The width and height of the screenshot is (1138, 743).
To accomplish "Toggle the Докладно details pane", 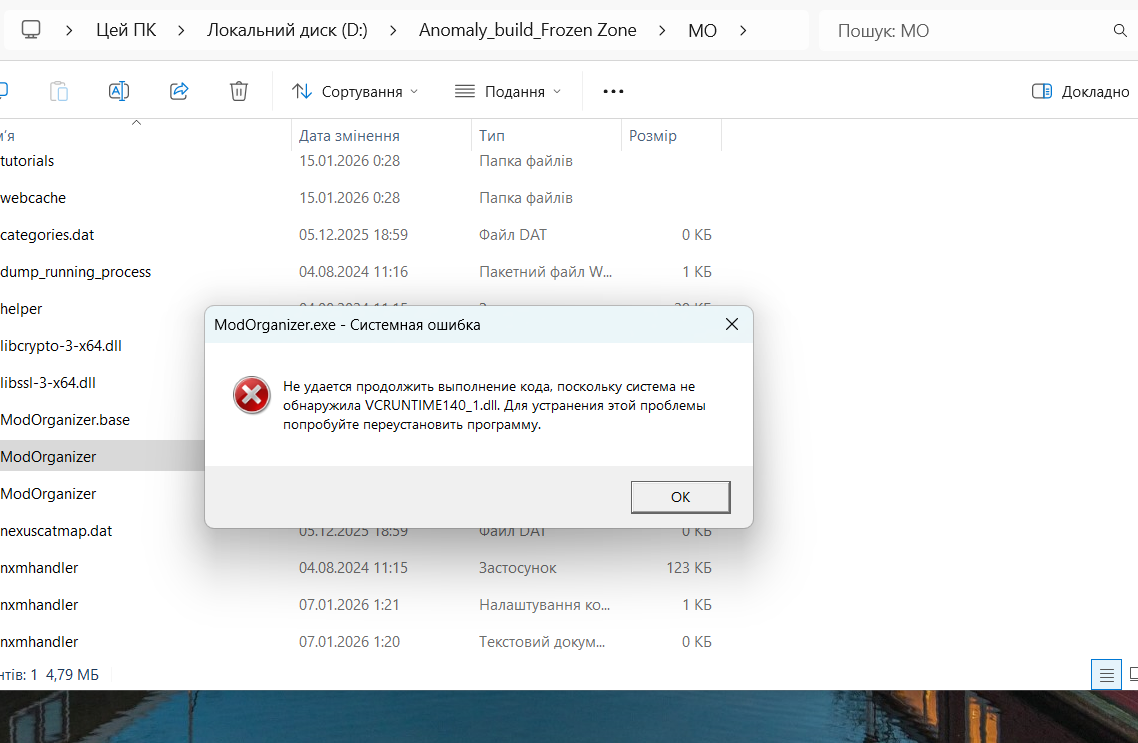I will 1080,91.
